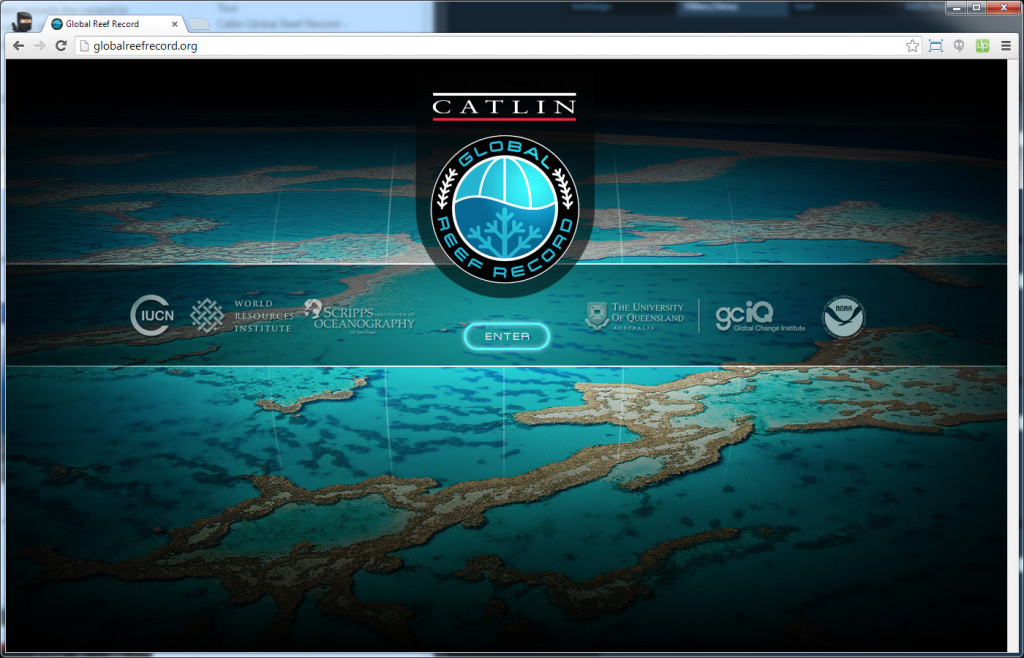Click the ENTER button
The image size is (1024, 658).
click(507, 336)
